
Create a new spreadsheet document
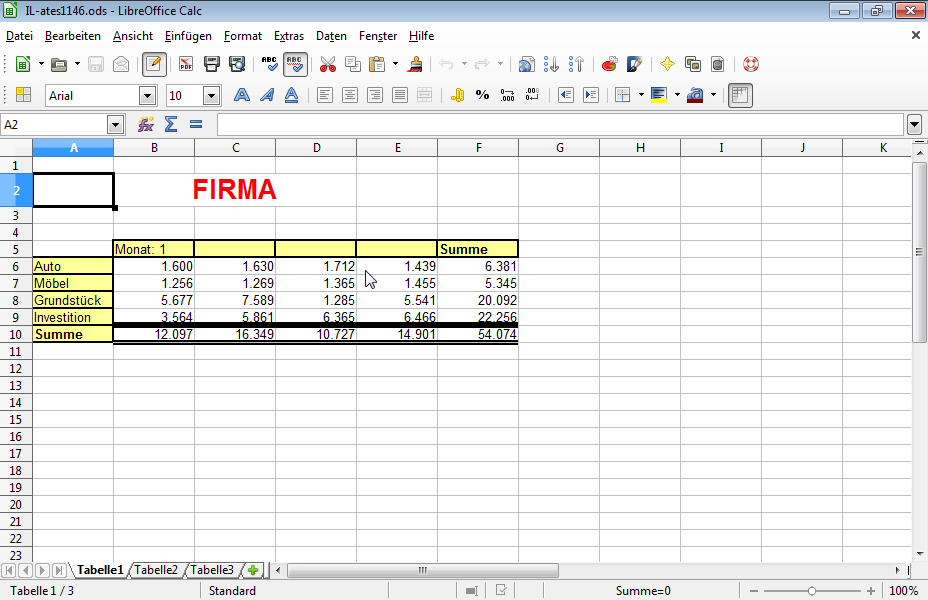point(22,64)
